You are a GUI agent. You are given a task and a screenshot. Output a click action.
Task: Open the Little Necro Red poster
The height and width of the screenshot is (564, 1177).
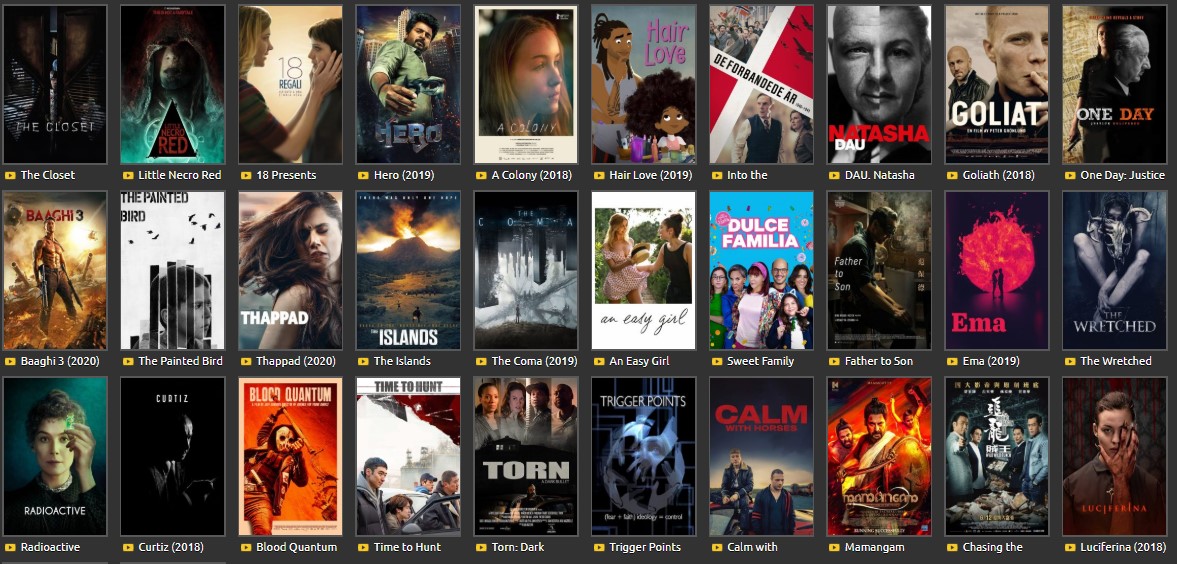point(173,84)
